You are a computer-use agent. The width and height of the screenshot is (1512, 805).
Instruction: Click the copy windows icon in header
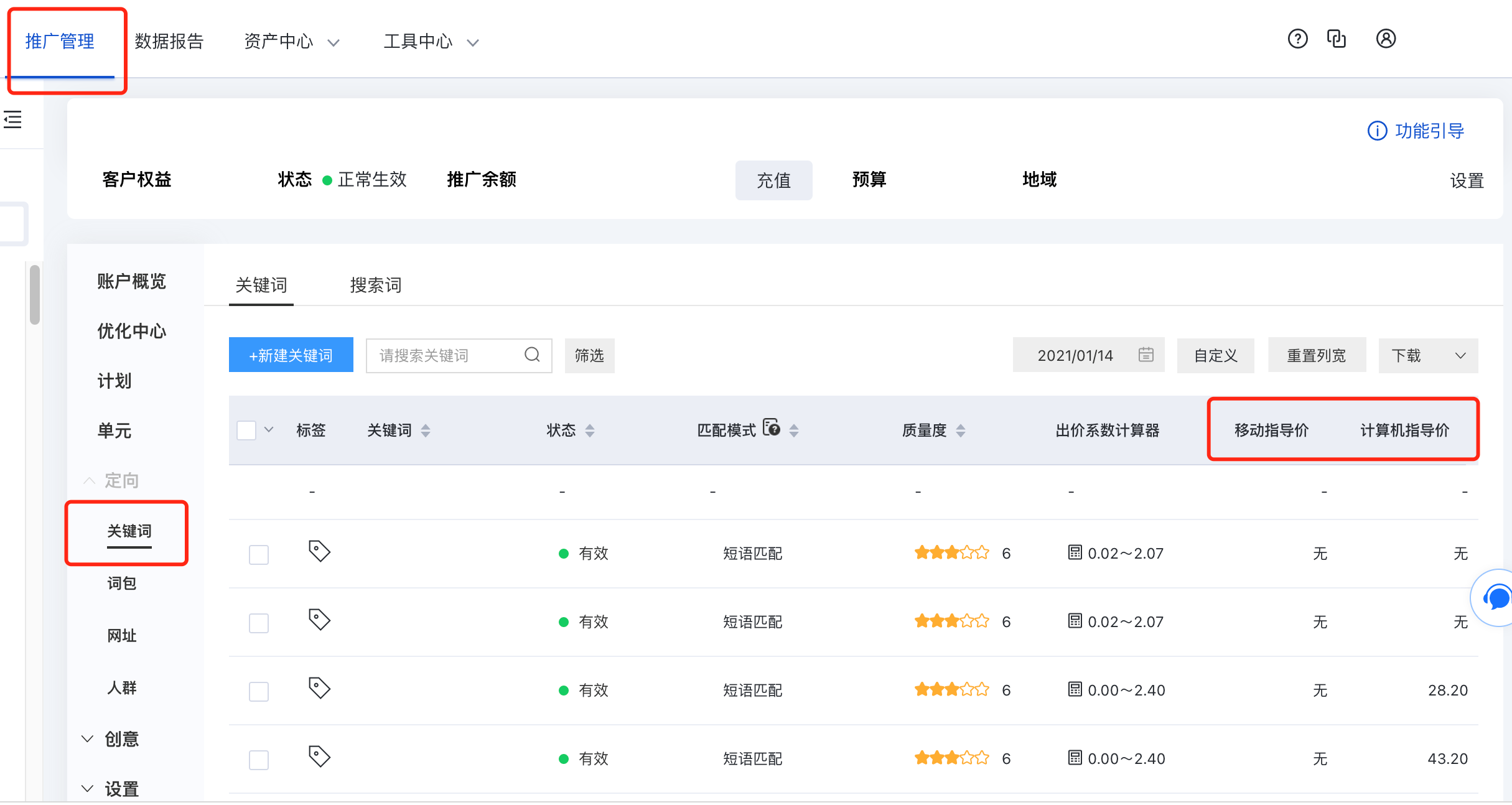point(1337,39)
